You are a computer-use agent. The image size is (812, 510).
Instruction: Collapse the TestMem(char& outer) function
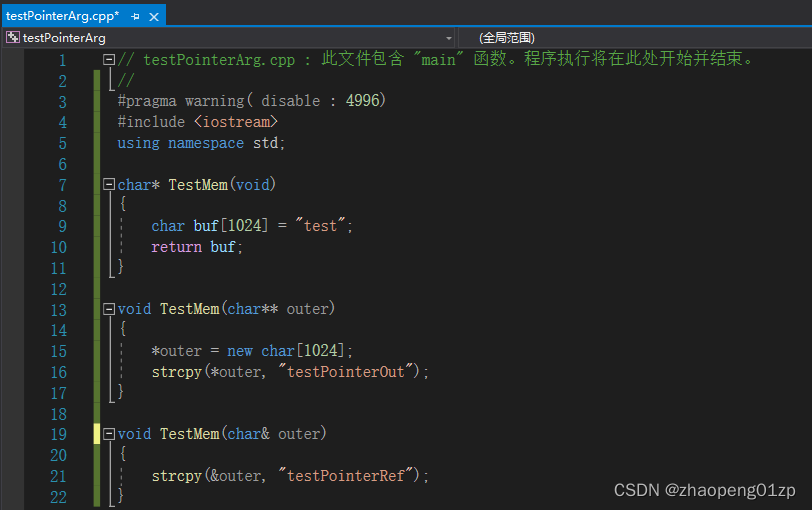109,434
